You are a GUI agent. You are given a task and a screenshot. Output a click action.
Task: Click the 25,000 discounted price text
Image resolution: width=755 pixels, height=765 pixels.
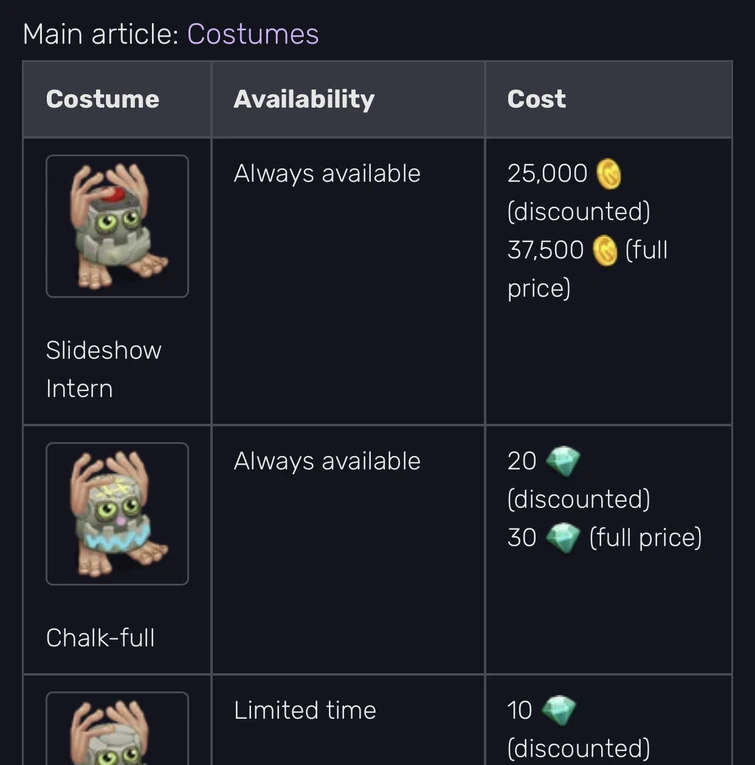tap(547, 174)
